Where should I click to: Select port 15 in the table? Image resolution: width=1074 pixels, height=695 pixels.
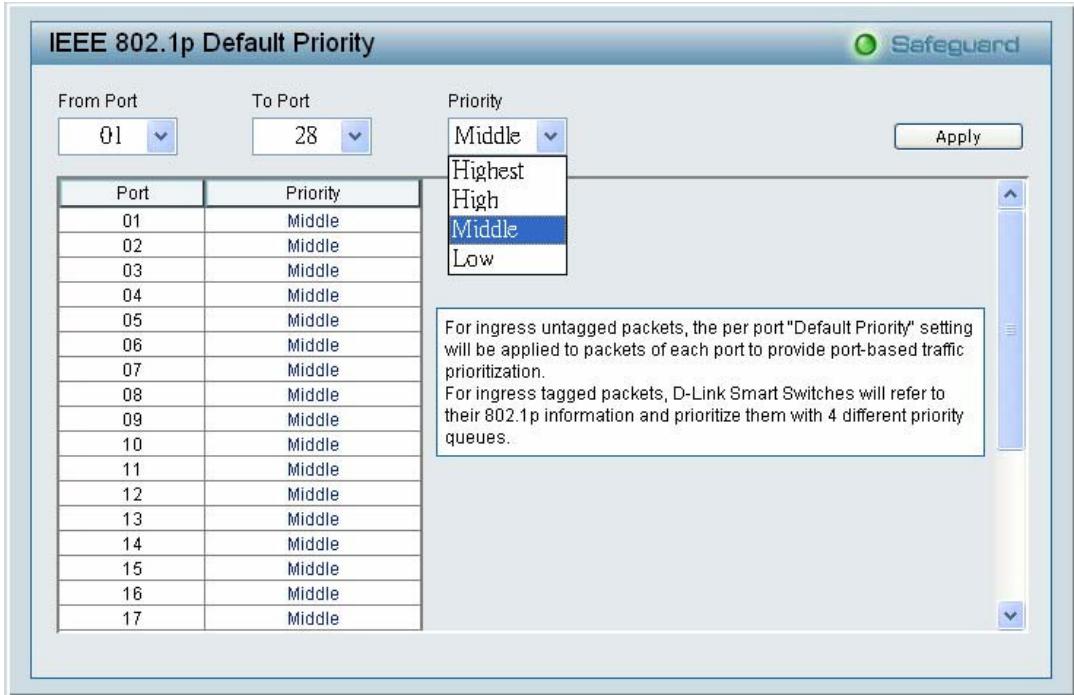coord(132,568)
